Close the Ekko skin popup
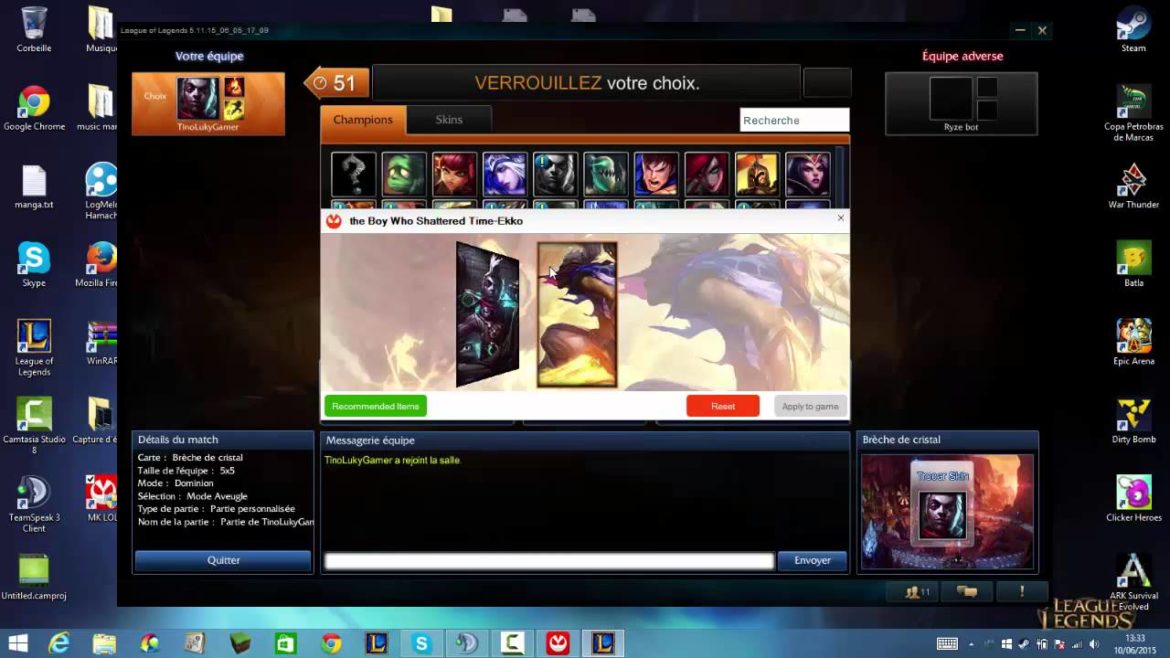This screenshot has height=658, width=1170. (840, 218)
